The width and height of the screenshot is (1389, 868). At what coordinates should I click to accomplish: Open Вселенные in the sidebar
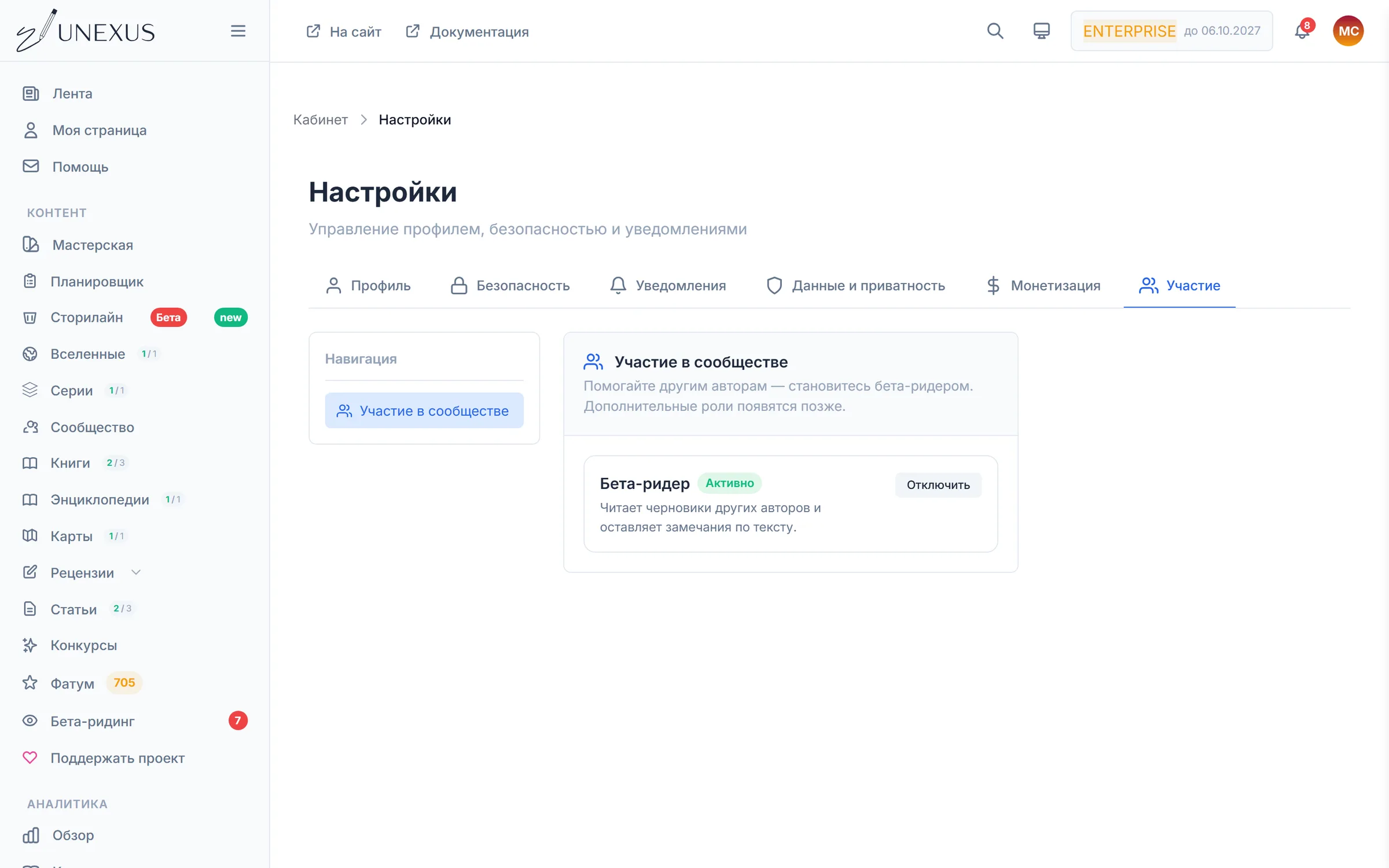coord(87,354)
